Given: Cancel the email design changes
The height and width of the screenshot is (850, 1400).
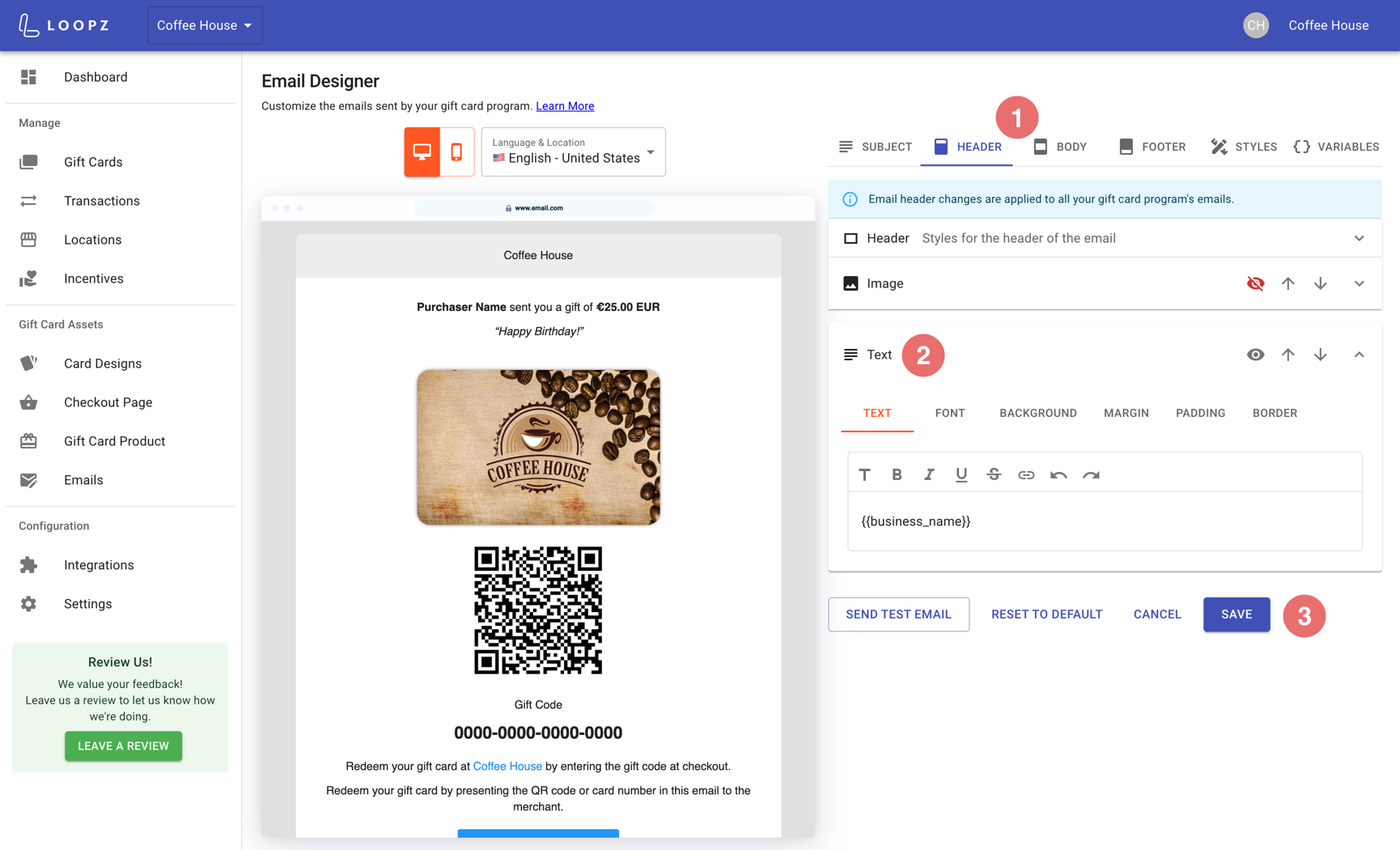Looking at the screenshot, I should coord(1157,614).
